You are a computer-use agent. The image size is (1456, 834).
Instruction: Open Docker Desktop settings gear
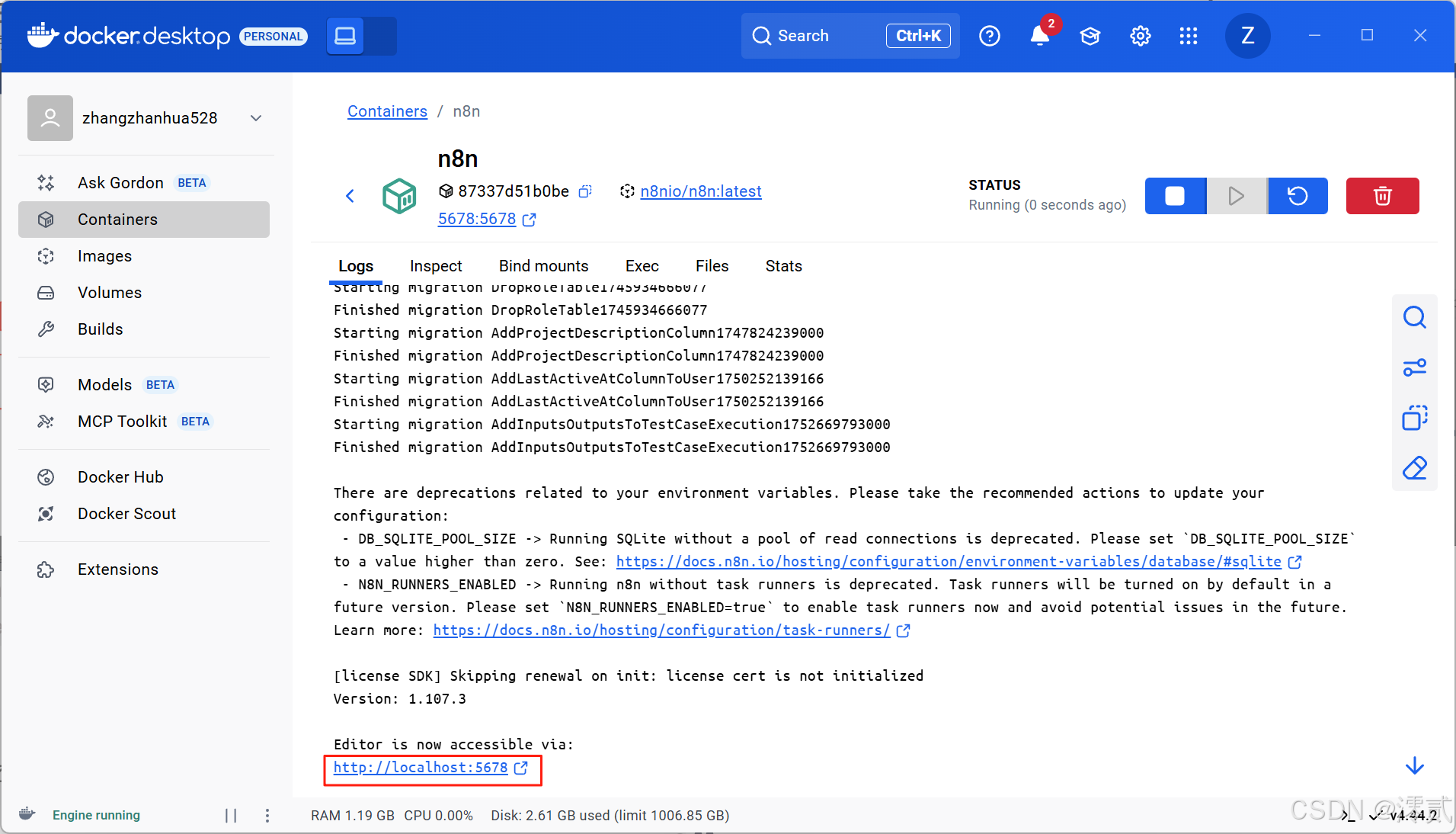click(x=1140, y=36)
